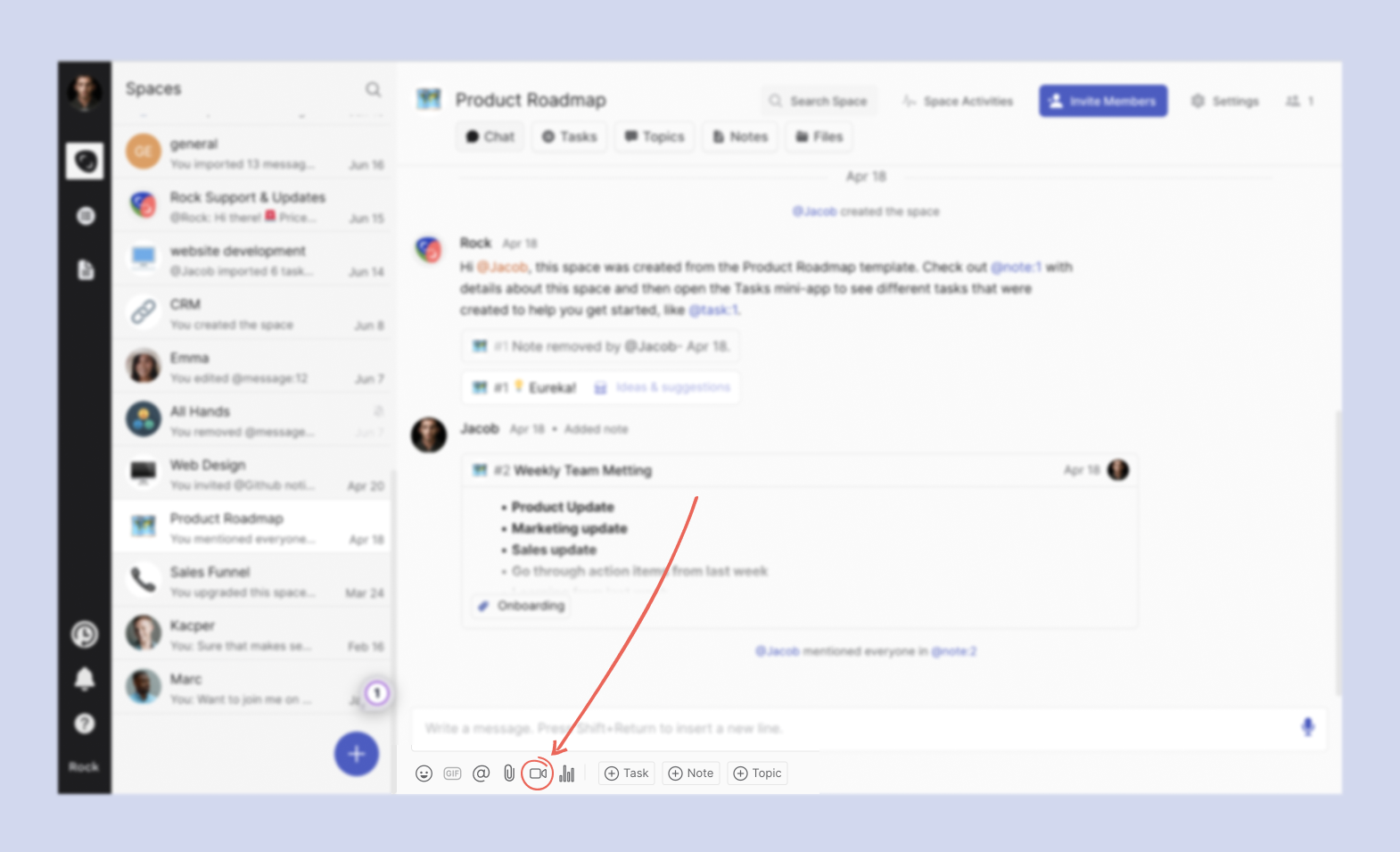The height and width of the screenshot is (852, 1400).
Task: Click the video meeting camera icon
Action: click(x=538, y=773)
